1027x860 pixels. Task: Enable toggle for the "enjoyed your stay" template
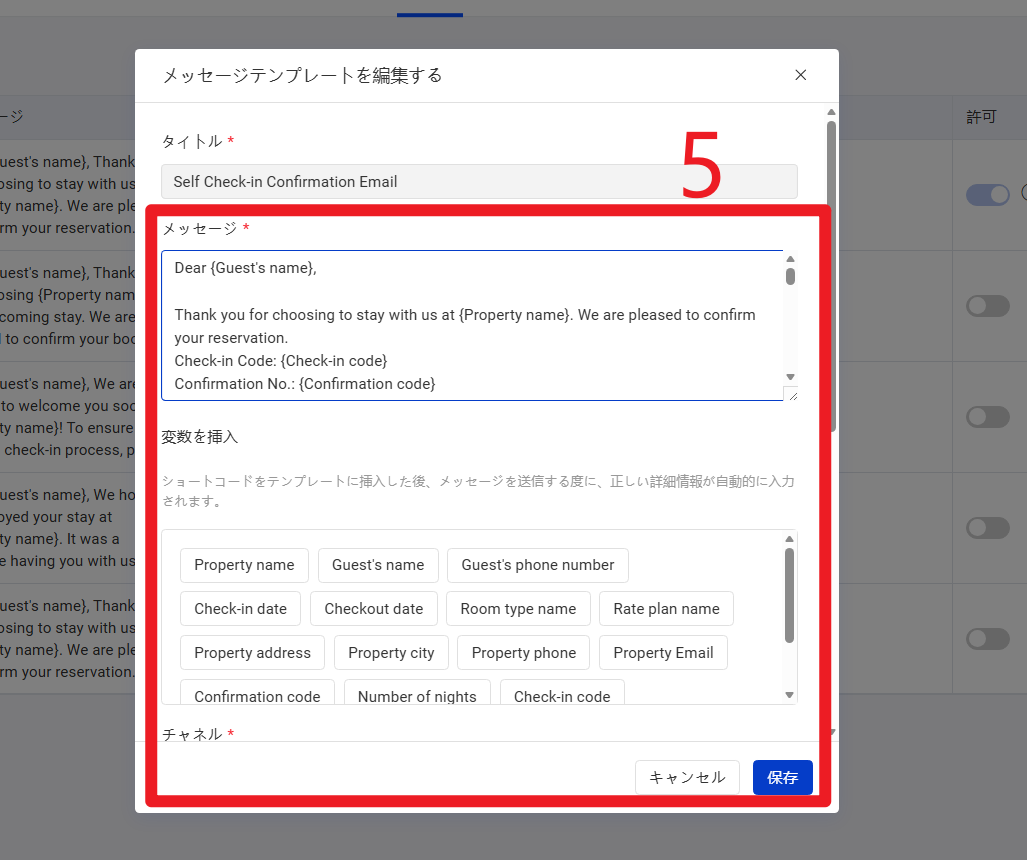[987, 528]
